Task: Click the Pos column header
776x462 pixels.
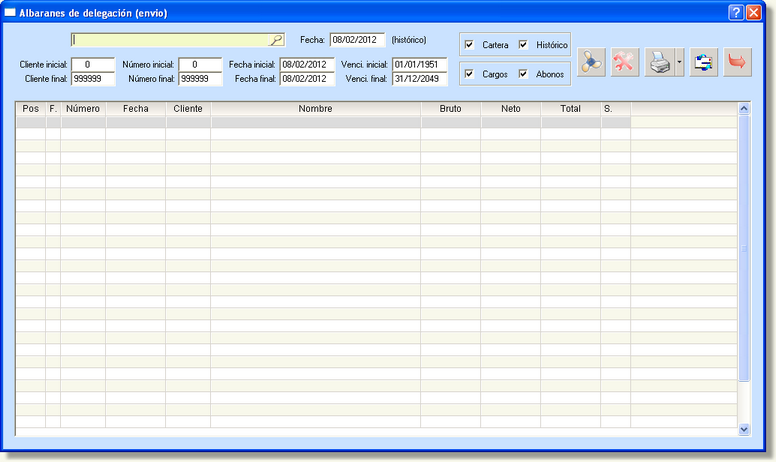Action: tap(31, 109)
